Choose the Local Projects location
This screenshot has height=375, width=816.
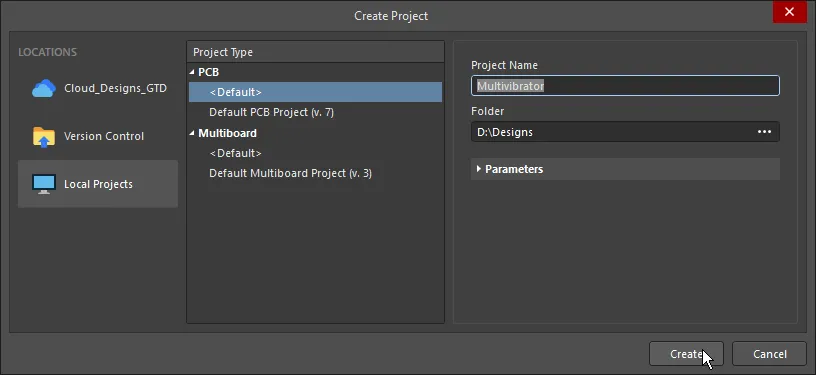(98, 184)
